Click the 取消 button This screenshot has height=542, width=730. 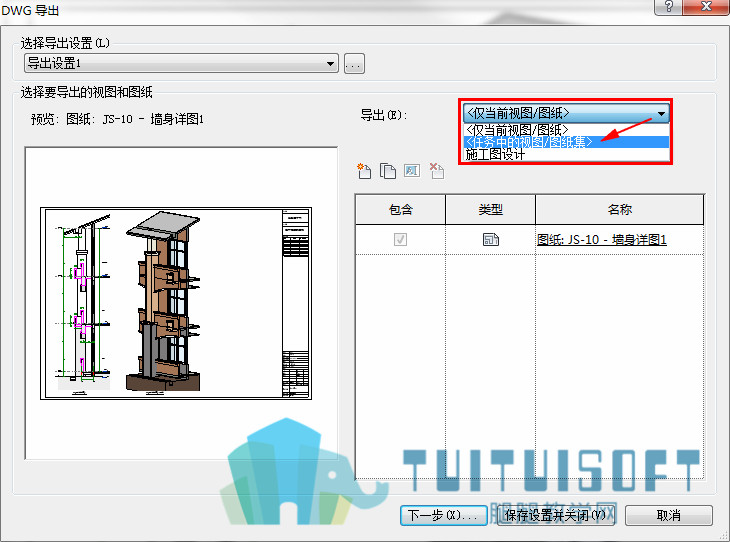[x=669, y=515]
